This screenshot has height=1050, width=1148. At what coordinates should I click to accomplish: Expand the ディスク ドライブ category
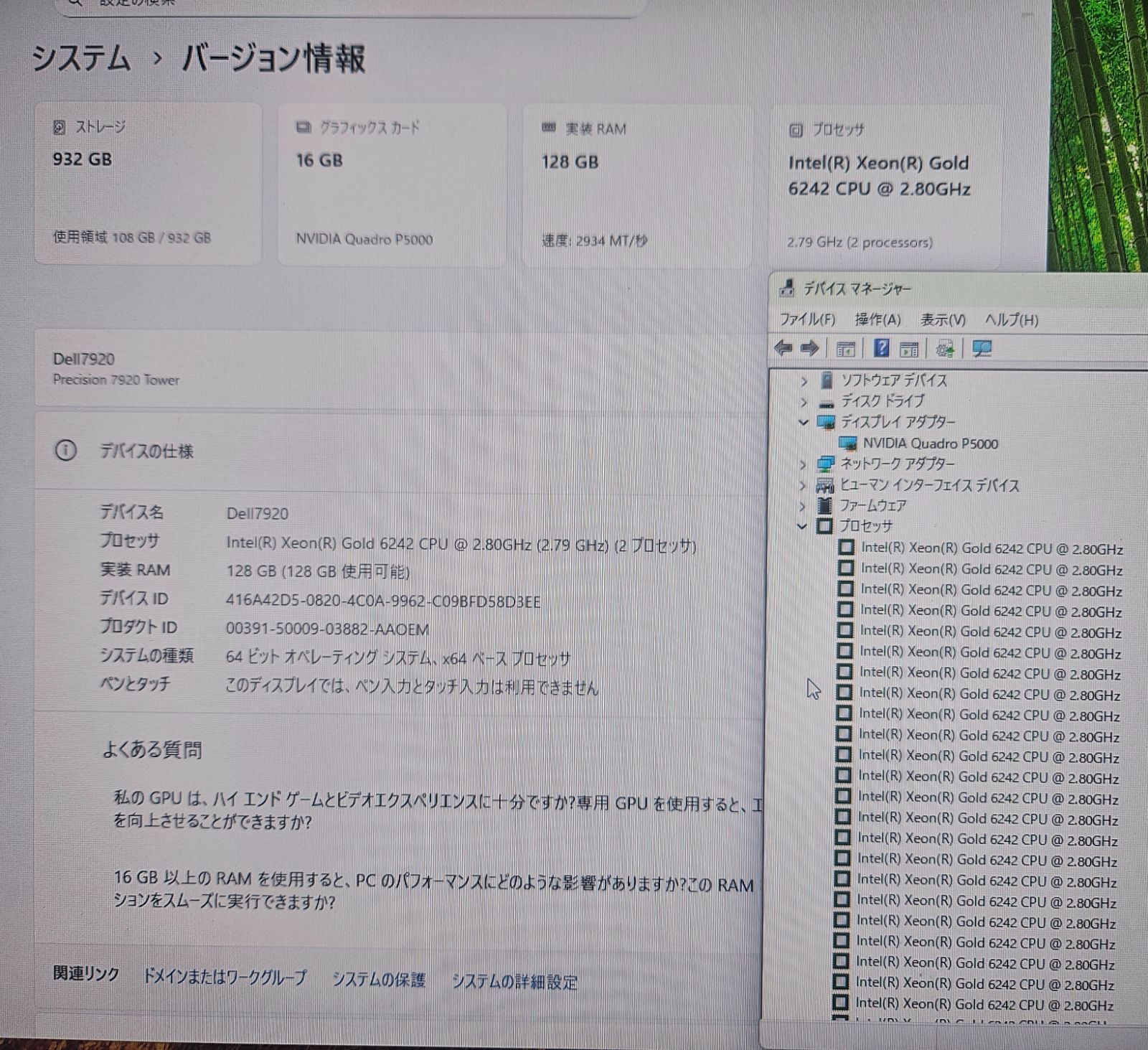coord(804,402)
